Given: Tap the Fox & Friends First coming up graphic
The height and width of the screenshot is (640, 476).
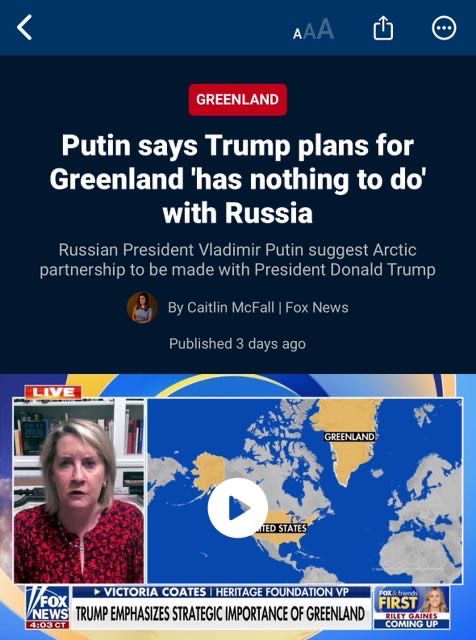Looking at the screenshot, I should [x=411, y=607].
